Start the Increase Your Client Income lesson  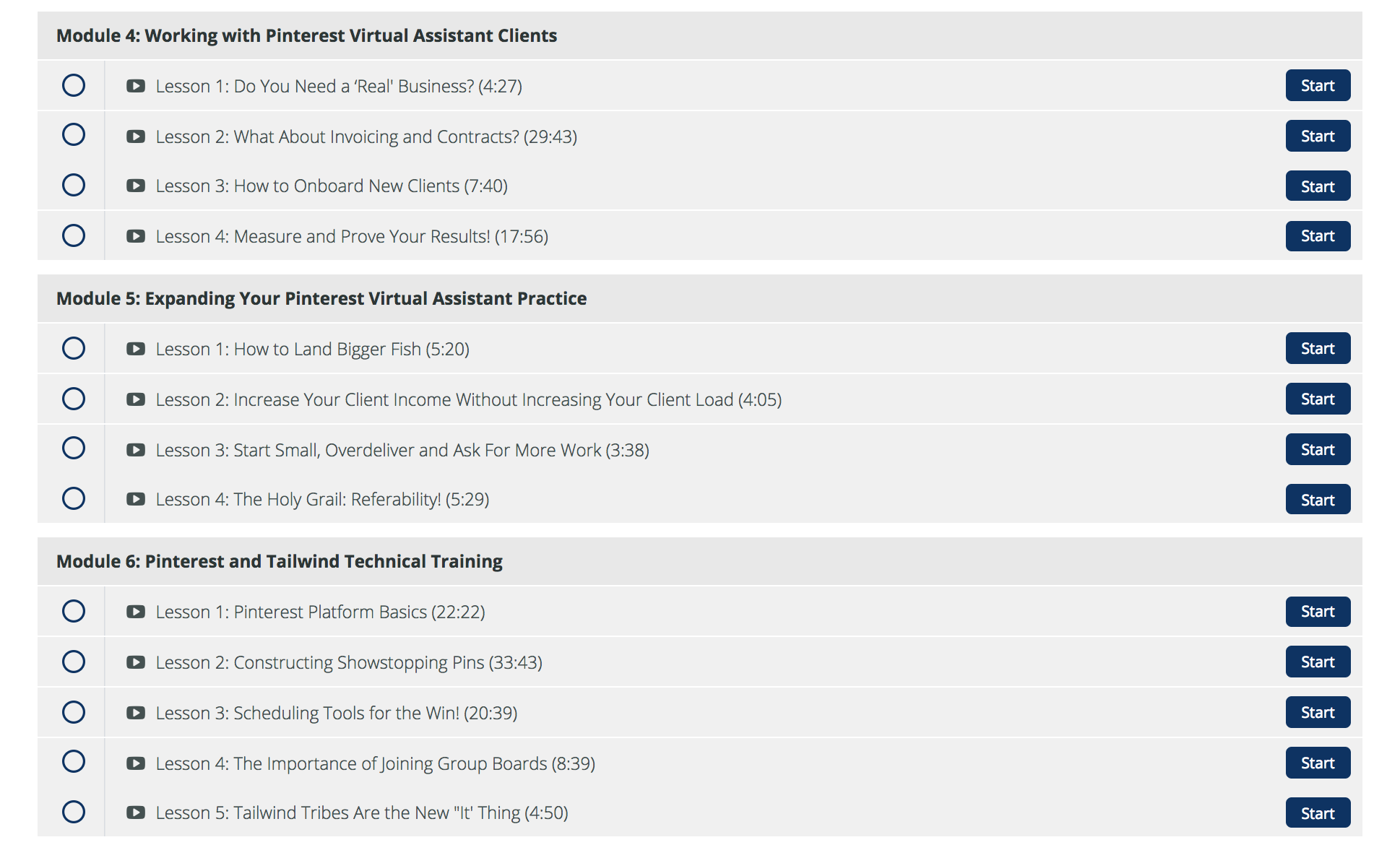coord(1318,399)
